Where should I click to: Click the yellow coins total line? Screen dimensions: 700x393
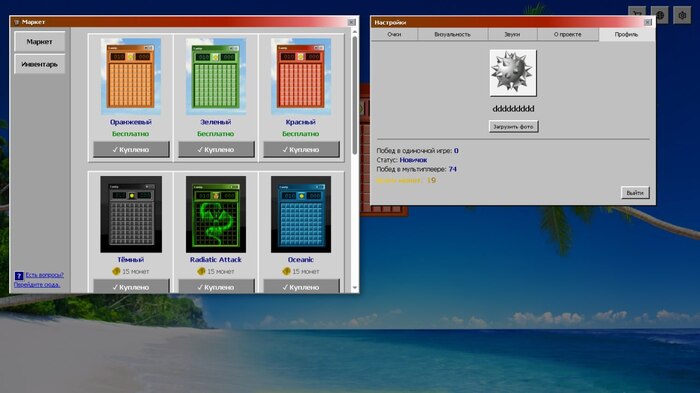pyautogui.click(x=406, y=180)
